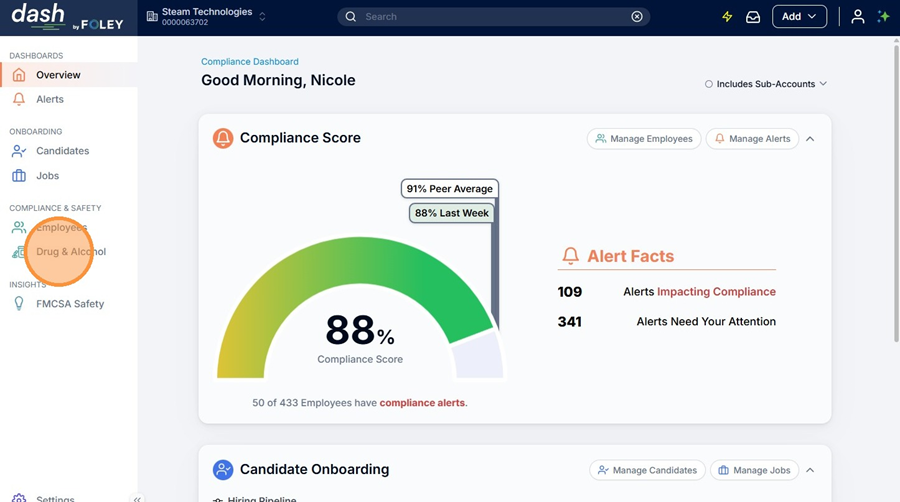The height and width of the screenshot is (502, 900).
Task: Open the Add dropdown button
Action: [x=799, y=17]
